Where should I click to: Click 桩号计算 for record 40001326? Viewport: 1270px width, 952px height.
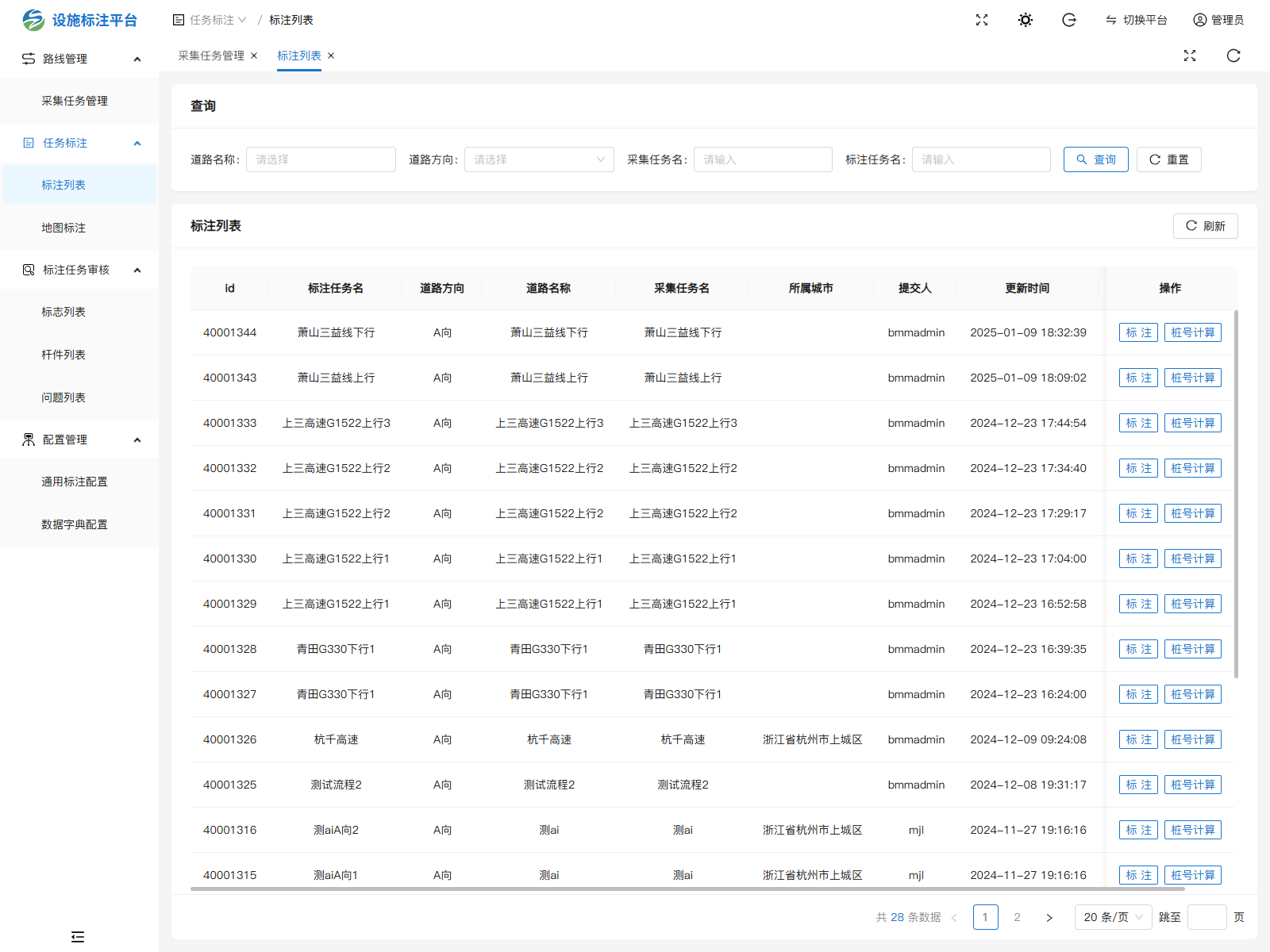[1193, 739]
